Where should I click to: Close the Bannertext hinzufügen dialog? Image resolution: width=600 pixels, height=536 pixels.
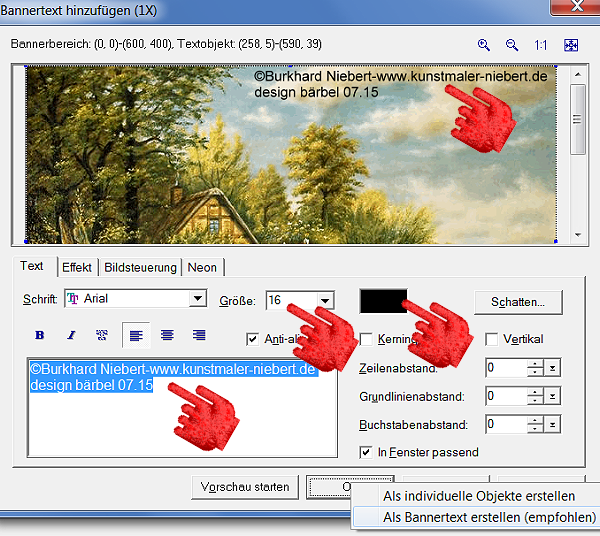pos(576,7)
